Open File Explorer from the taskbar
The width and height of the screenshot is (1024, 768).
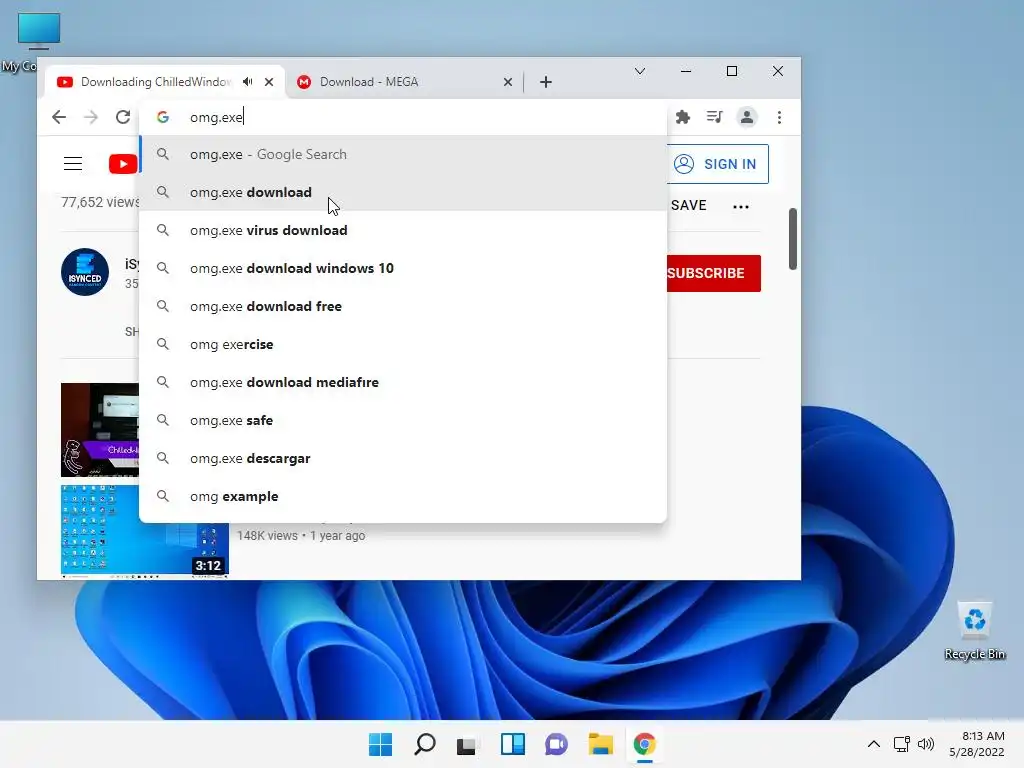[x=600, y=744]
